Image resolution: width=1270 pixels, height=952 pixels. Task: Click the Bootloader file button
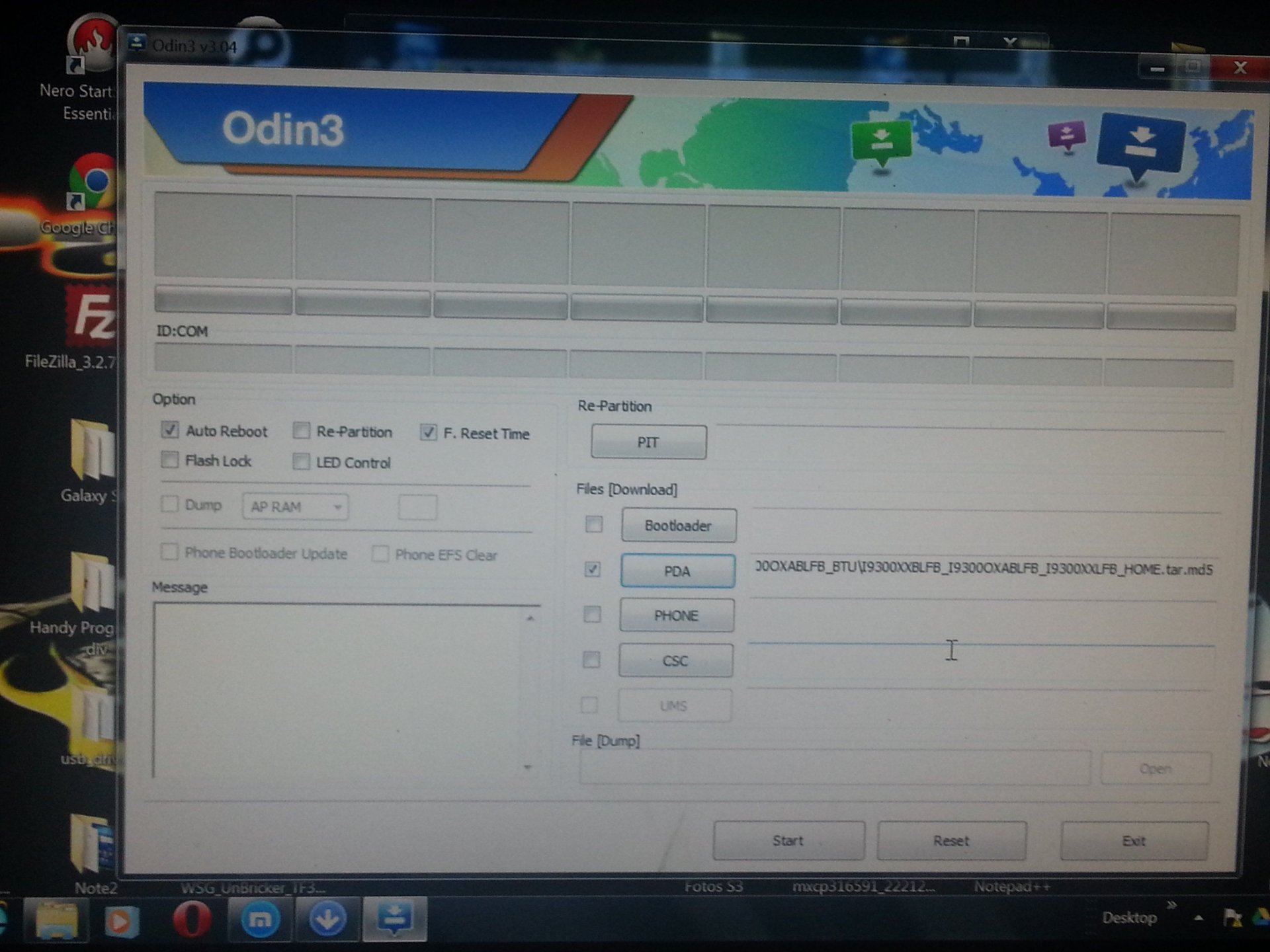678,526
